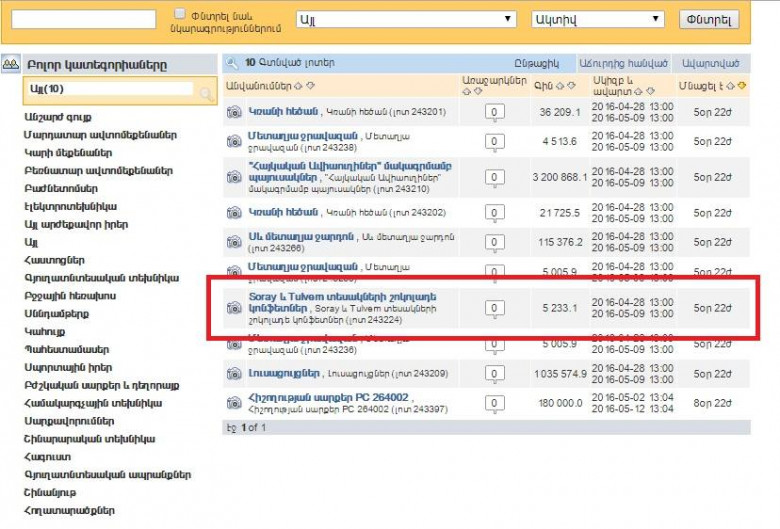The height and width of the screenshot is (529, 780).
Task: Click the camera icon next to lot 243209
Action: click(233, 374)
